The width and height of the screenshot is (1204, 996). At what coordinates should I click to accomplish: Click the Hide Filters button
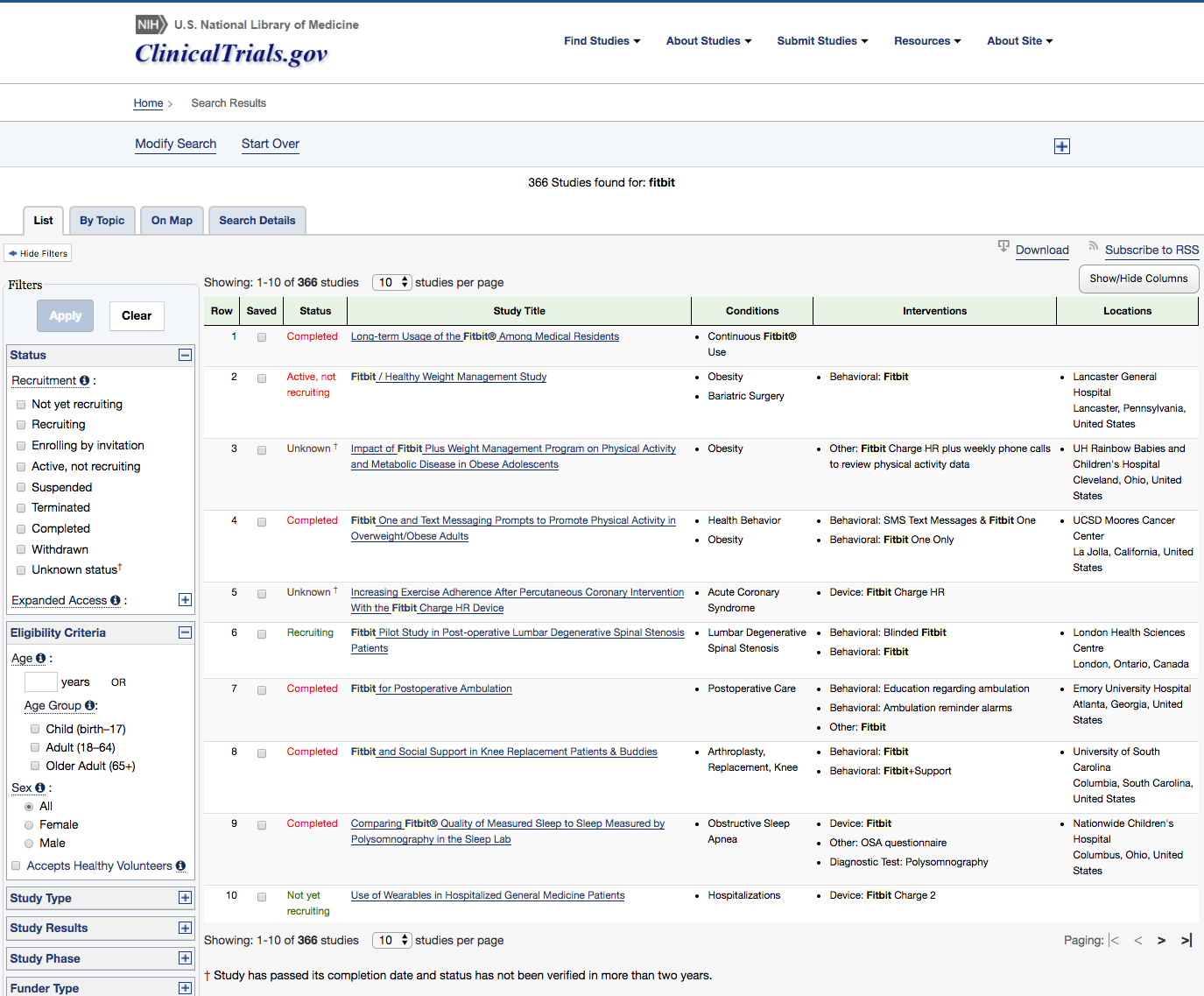pos(38,253)
